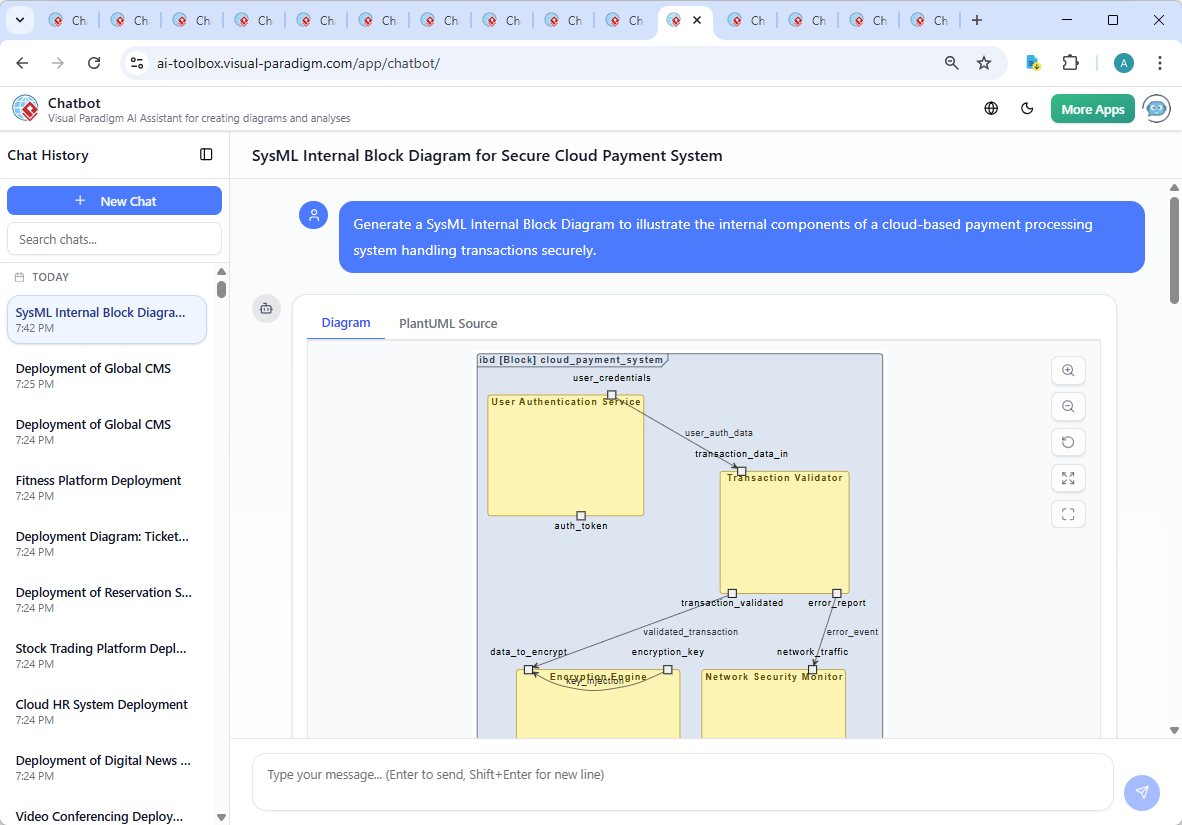Fit the diagram to the viewport
The width and height of the screenshot is (1182, 825).
1068,514
